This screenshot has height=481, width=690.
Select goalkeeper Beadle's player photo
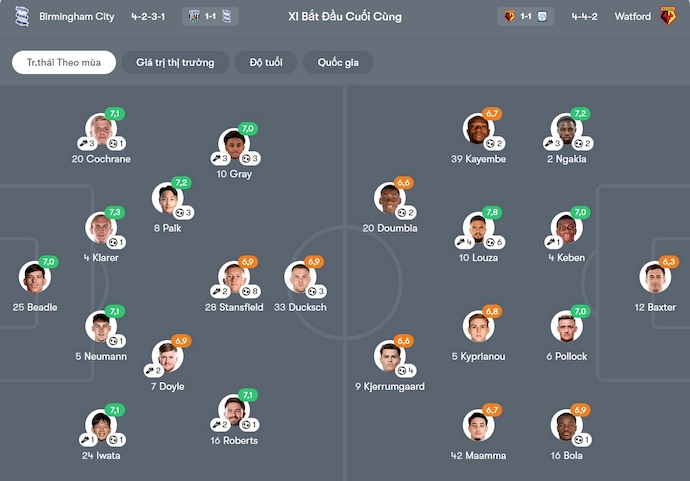click(x=34, y=277)
